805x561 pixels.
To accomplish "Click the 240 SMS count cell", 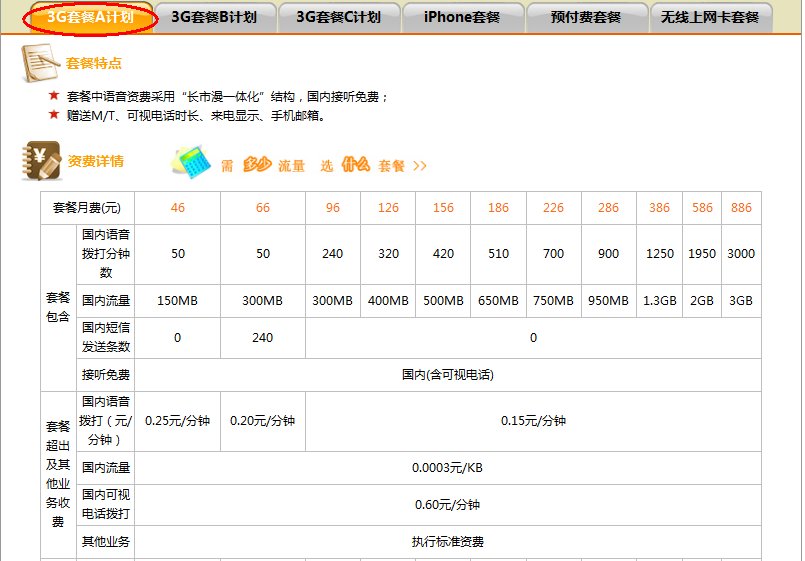I will [263, 338].
